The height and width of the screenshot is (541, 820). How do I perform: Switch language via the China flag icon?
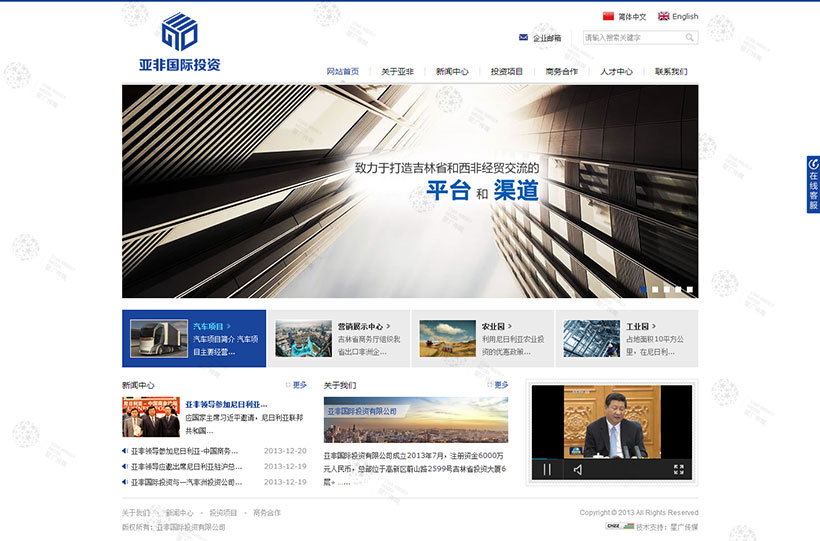click(608, 16)
